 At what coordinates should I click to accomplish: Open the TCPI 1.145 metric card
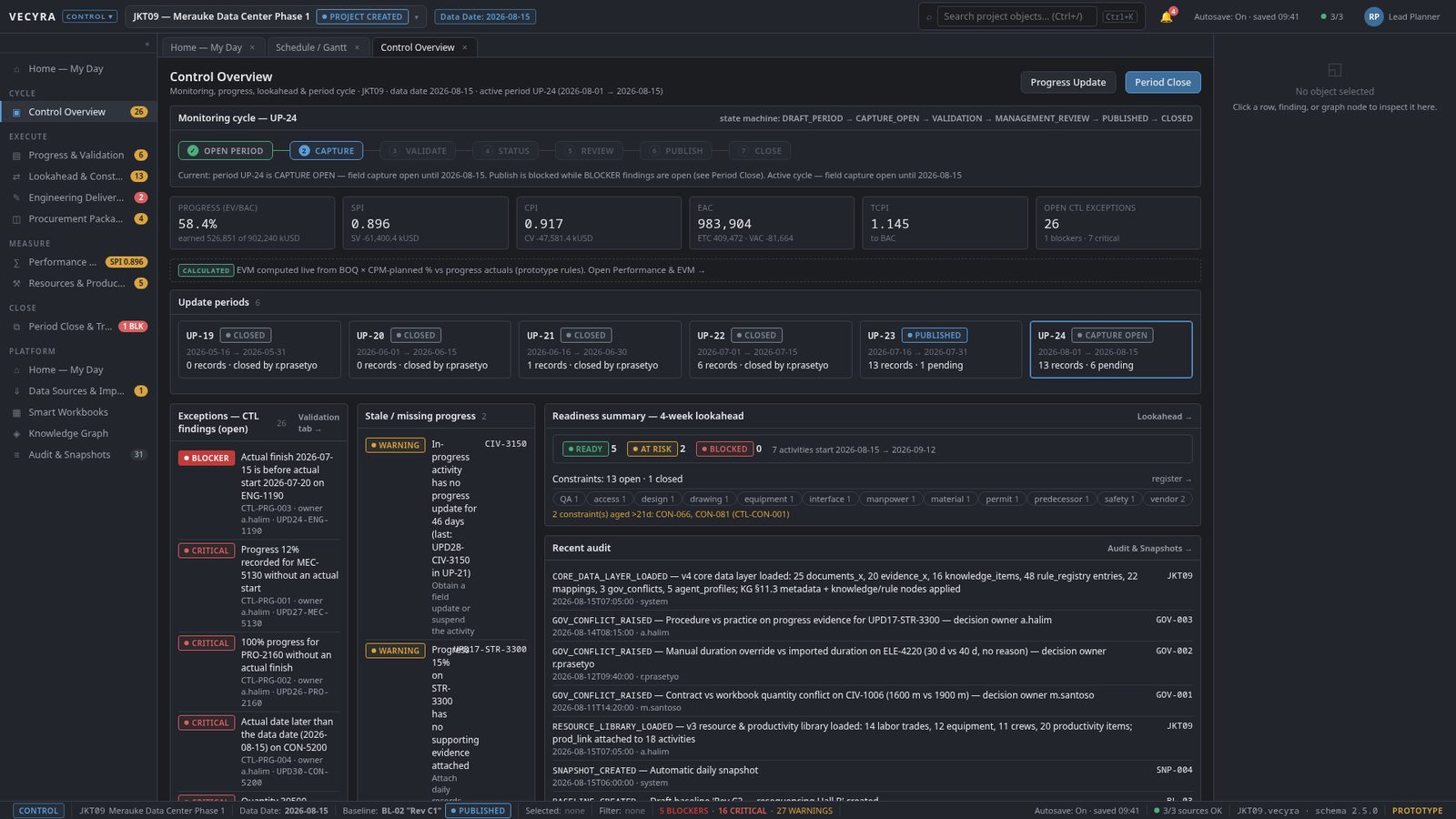945,223
